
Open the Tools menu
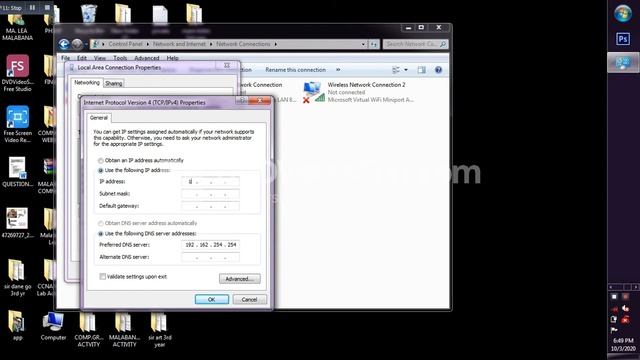pyautogui.click(x=120, y=58)
